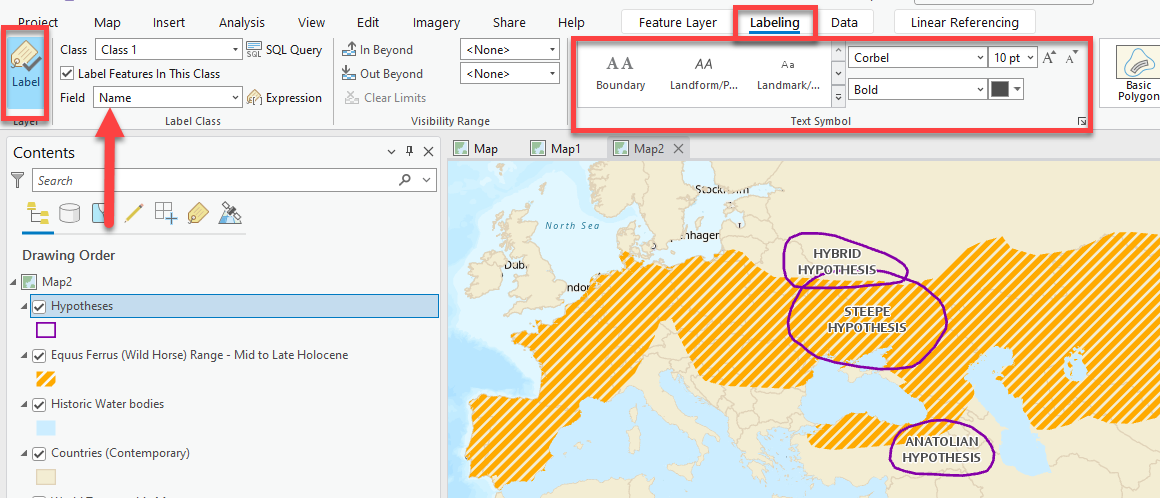Choose the Boundary text symbol style
The image size is (1160, 498).
620,72
